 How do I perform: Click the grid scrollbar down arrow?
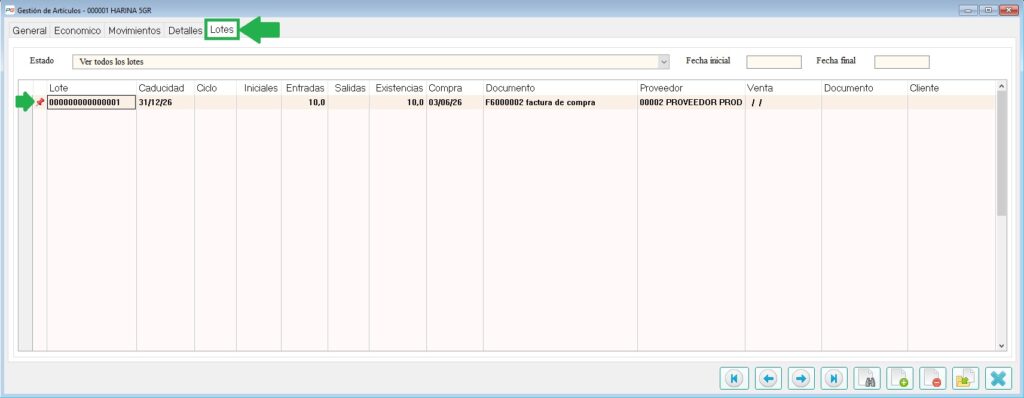coord(1002,346)
